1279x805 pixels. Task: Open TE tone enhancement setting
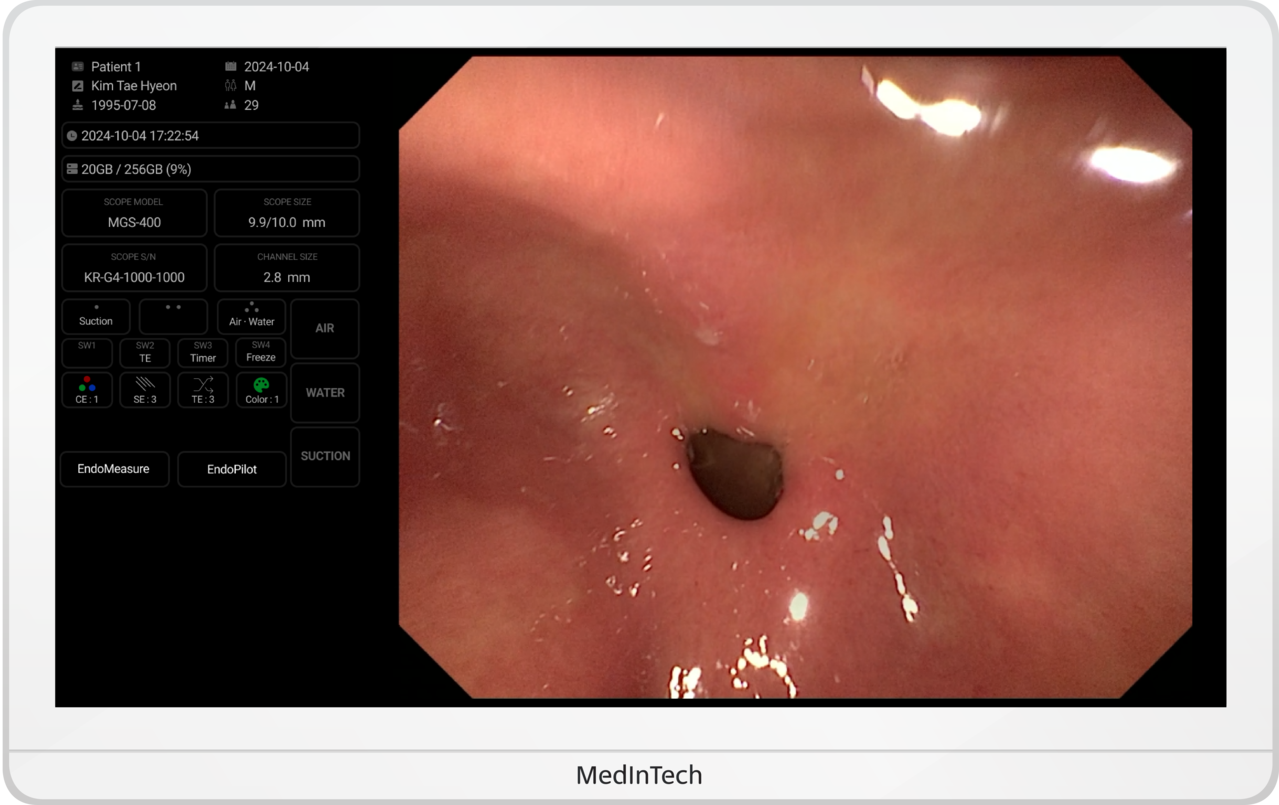[203, 390]
